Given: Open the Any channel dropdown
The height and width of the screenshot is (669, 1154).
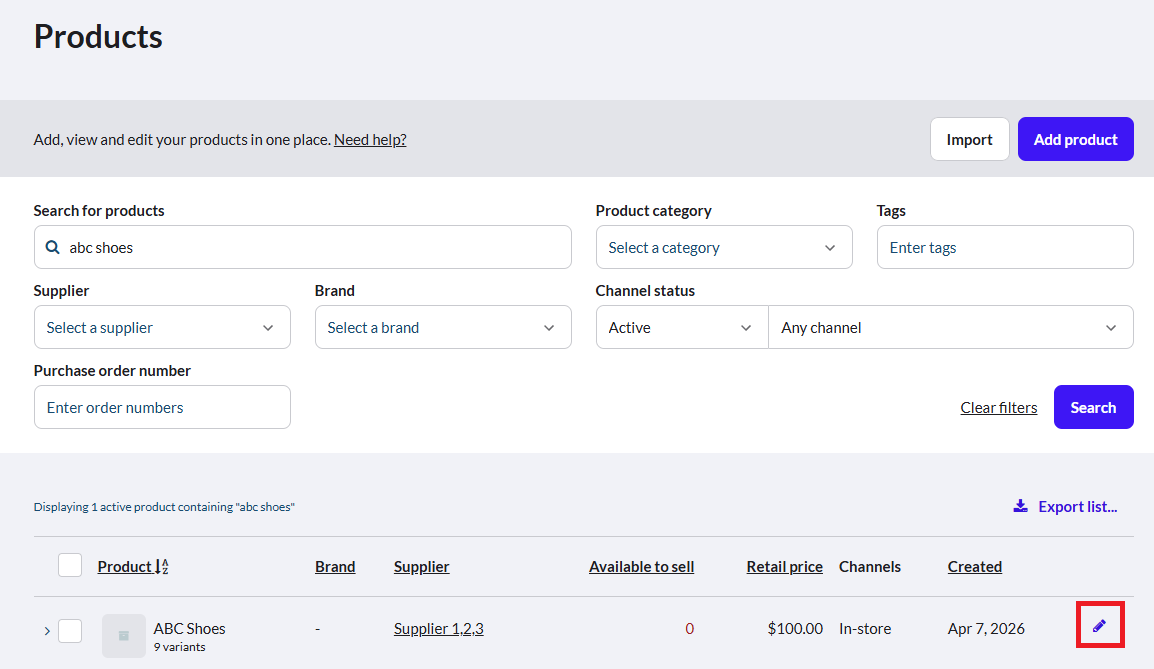Looking at the screenshot, I should point(951,328).
